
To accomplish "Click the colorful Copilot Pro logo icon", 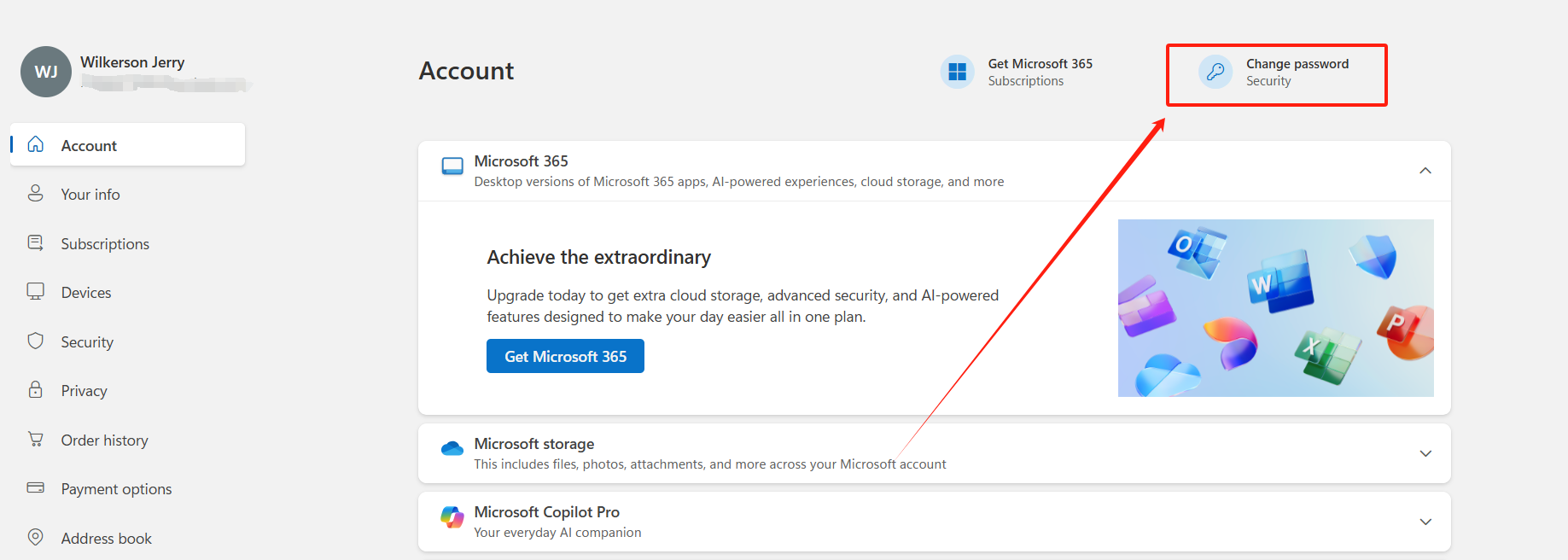I will pyautogui.click(x=452, y=516).
